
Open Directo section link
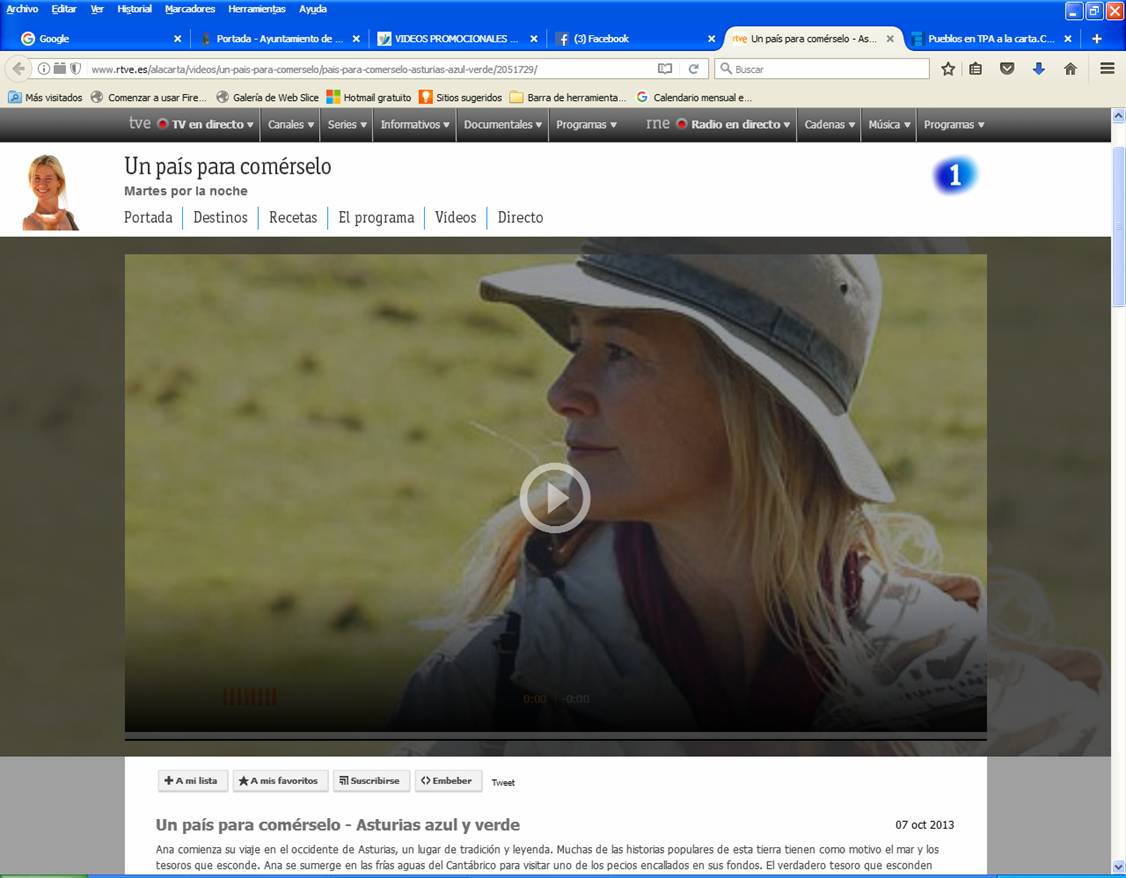point(521,218)
